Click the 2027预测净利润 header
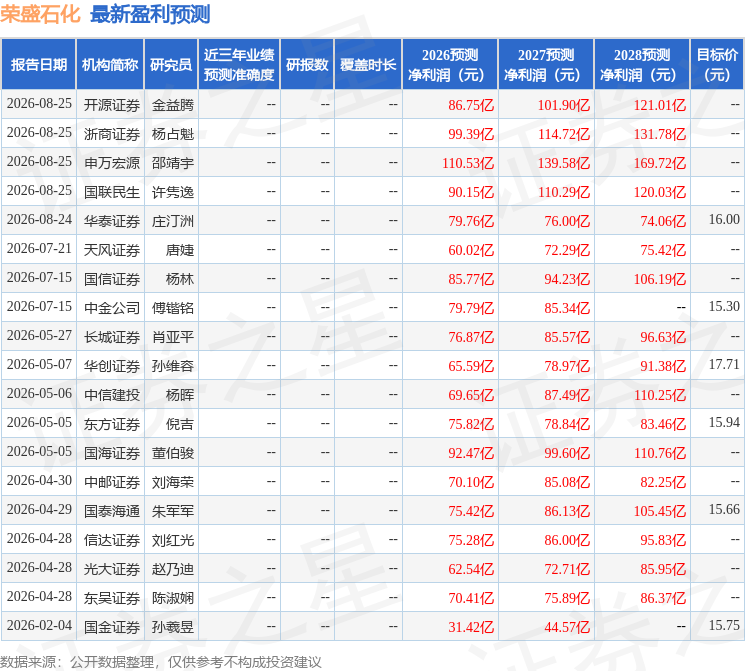Viewport: 745px width, 671px height. (546, 65)
